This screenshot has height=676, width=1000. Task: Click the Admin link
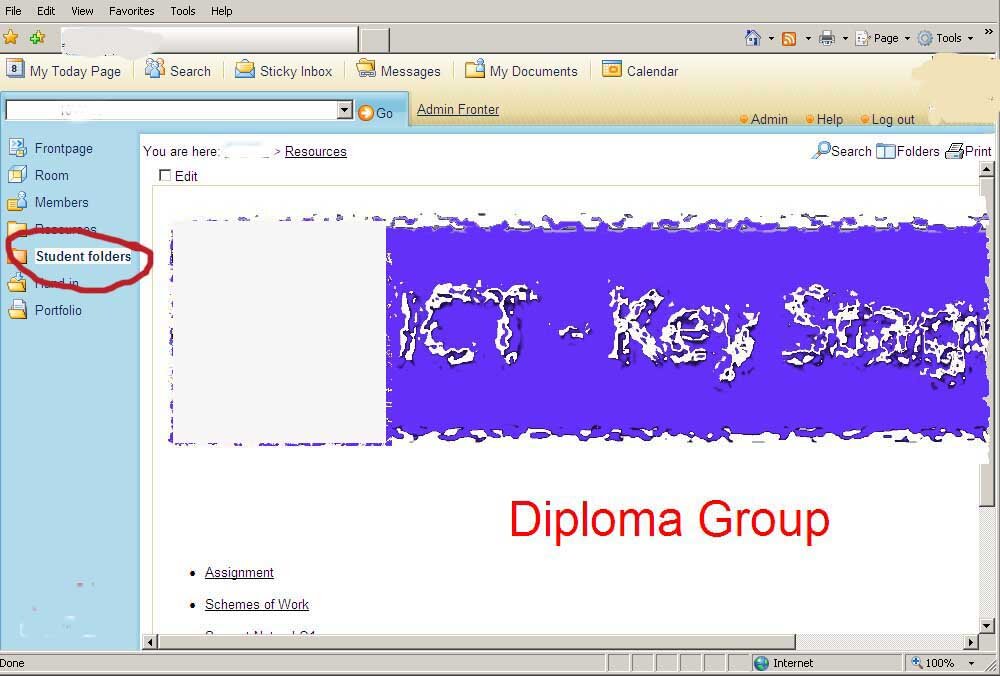769,119
